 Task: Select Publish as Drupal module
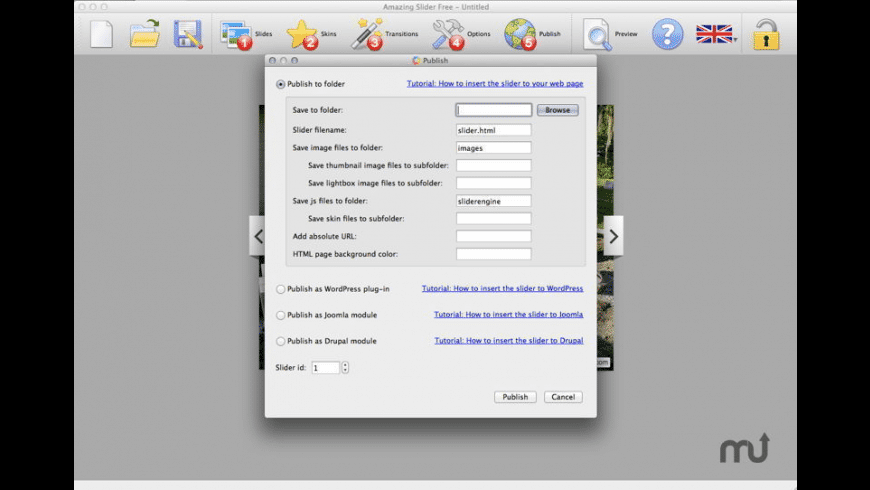click(281, 341)
